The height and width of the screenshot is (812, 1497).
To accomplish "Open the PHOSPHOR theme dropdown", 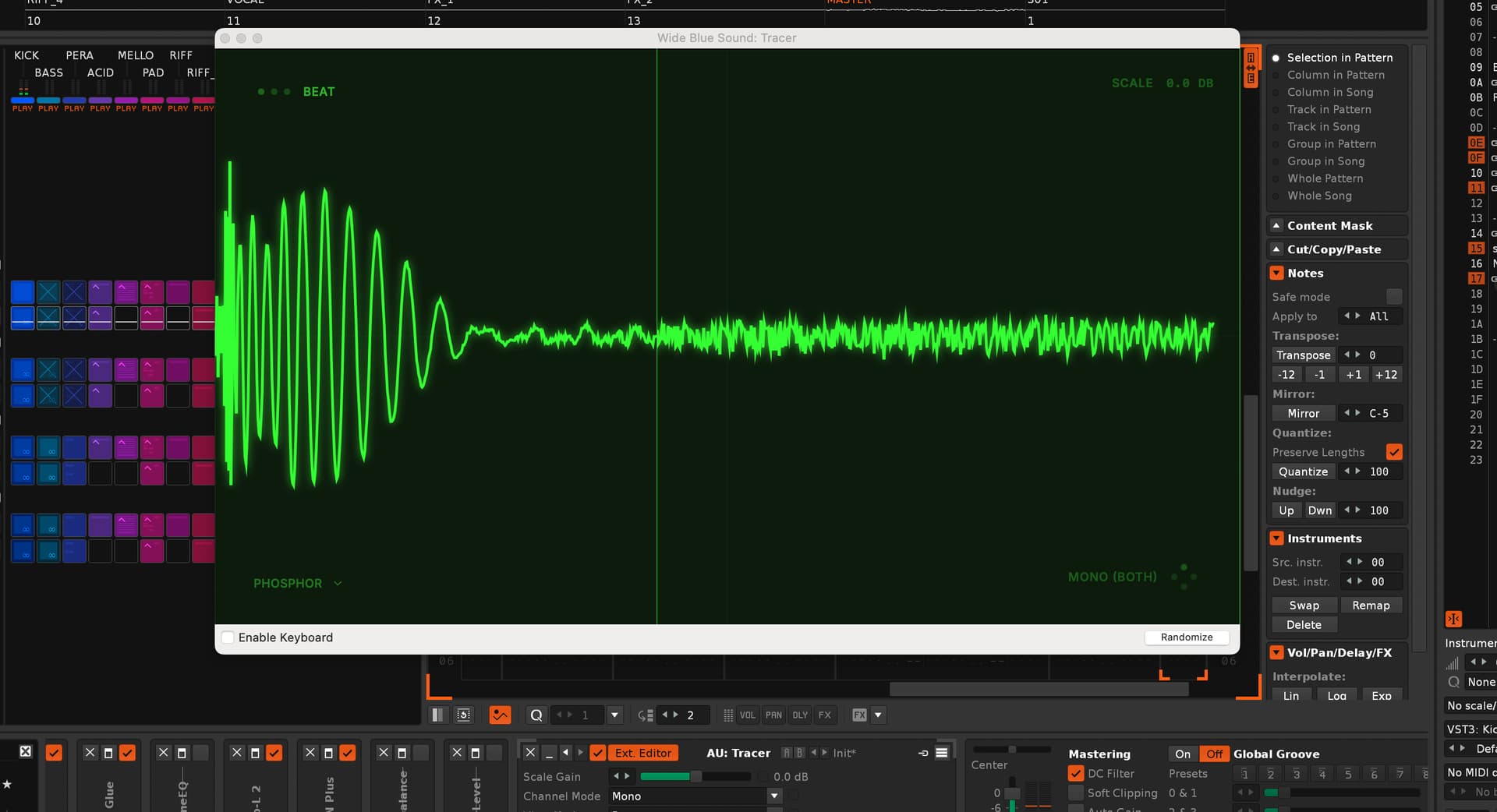I will pyautogui.click(x=297, y=584).
